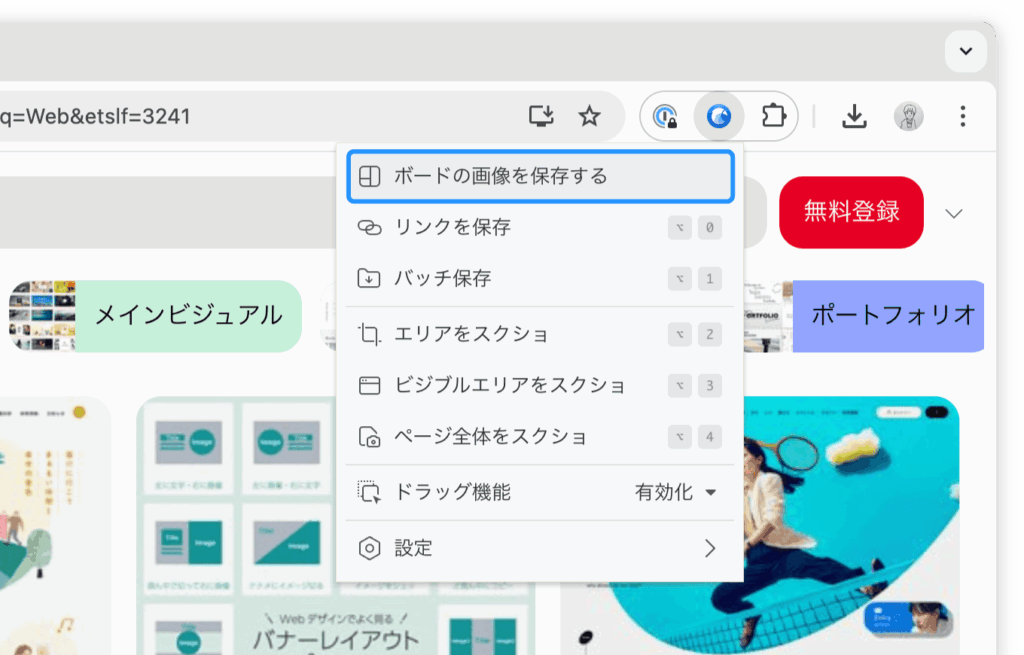This screenshot has height=655, width=1024.
Task: Open the browser Downloads icon
Action: [x=853, y=117]
